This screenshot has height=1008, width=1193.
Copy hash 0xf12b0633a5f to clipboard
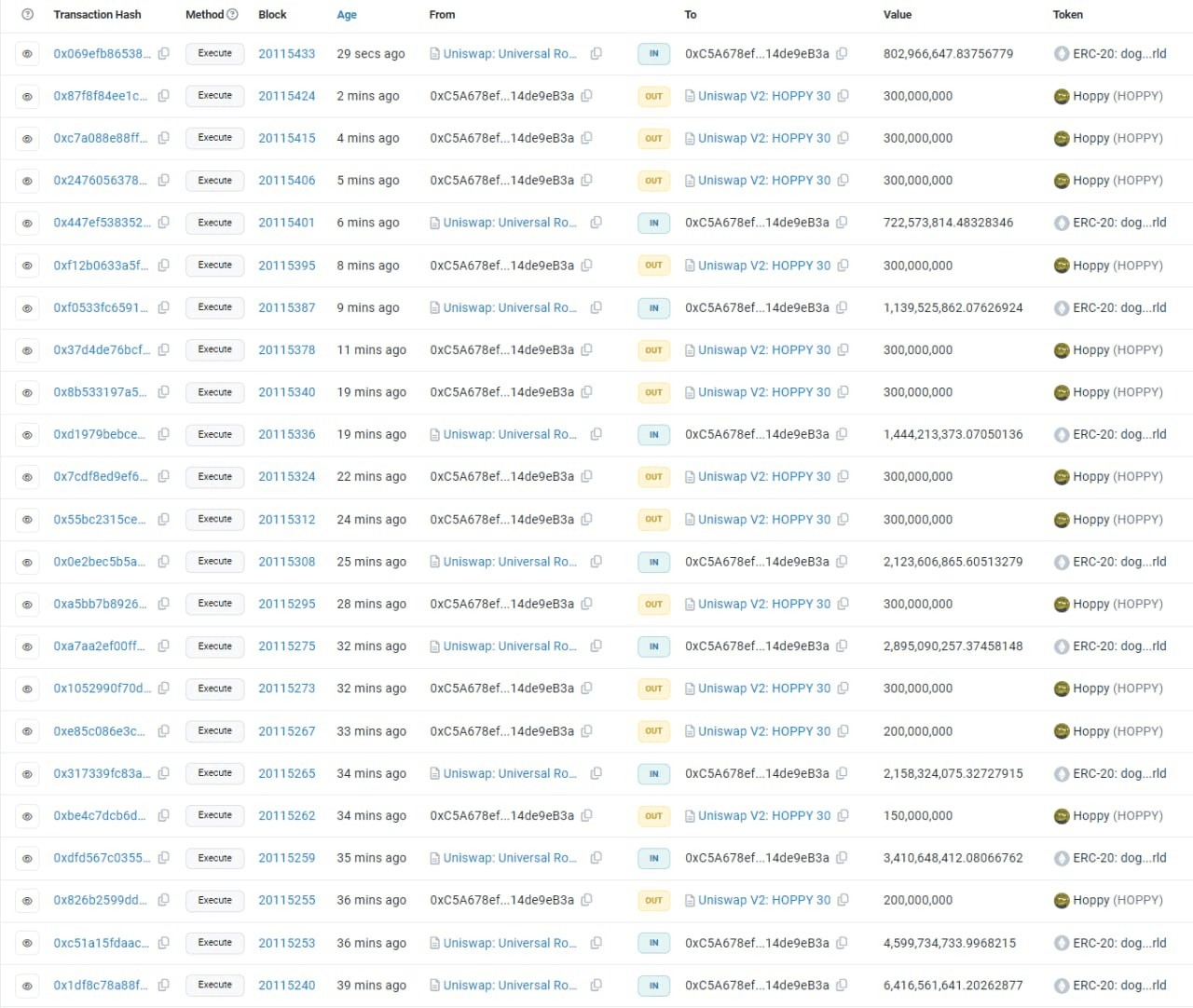[x=164, y=266]
